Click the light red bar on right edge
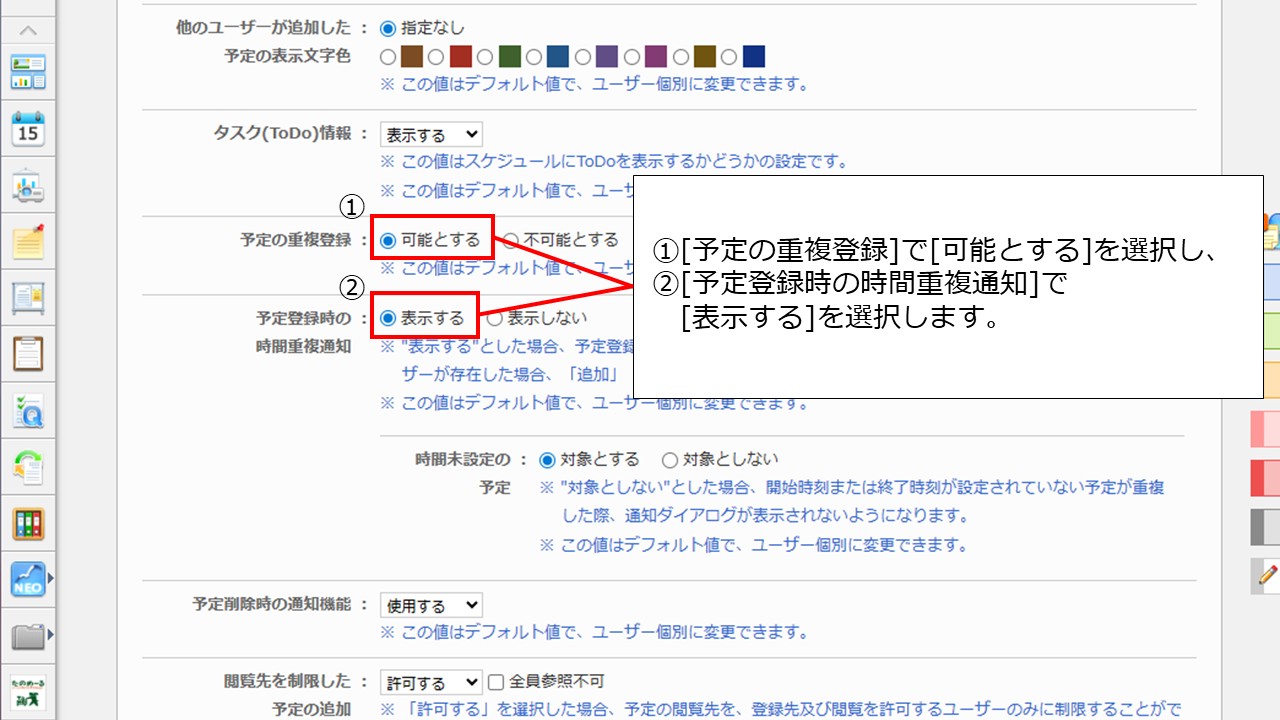1280x720 pixels. (x=1265, y=428)
